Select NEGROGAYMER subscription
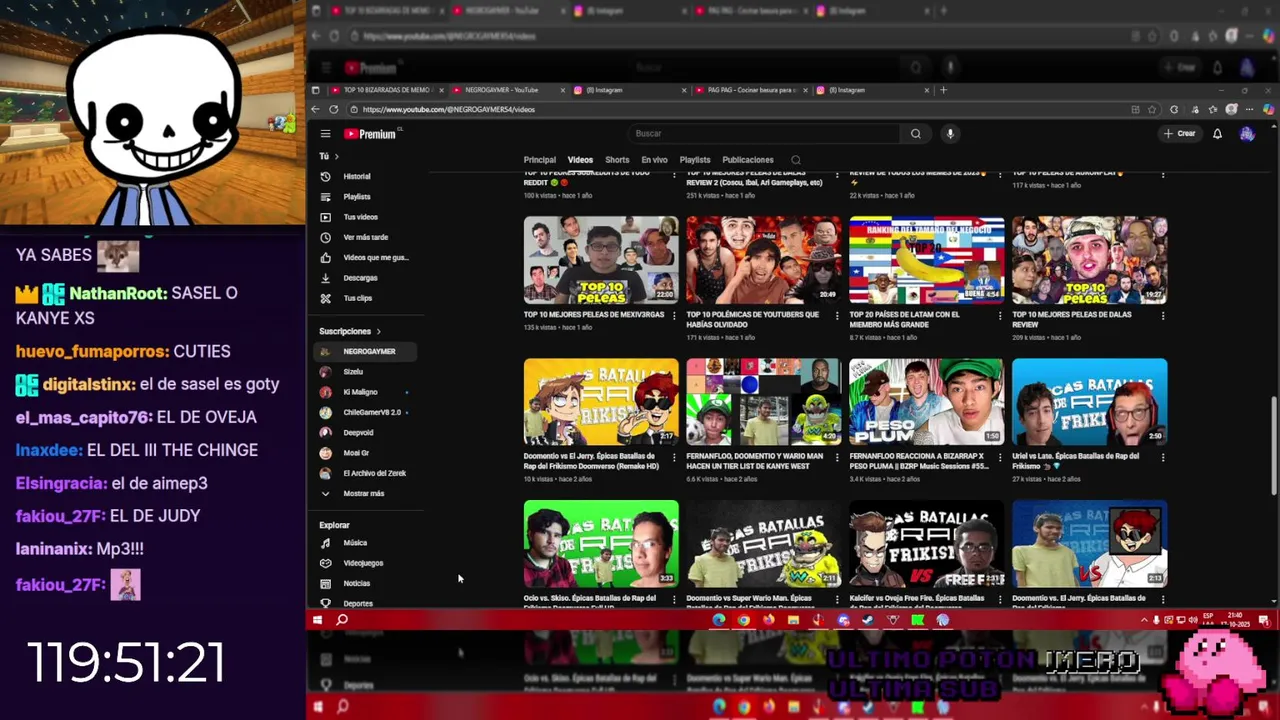 coord(366,352)
